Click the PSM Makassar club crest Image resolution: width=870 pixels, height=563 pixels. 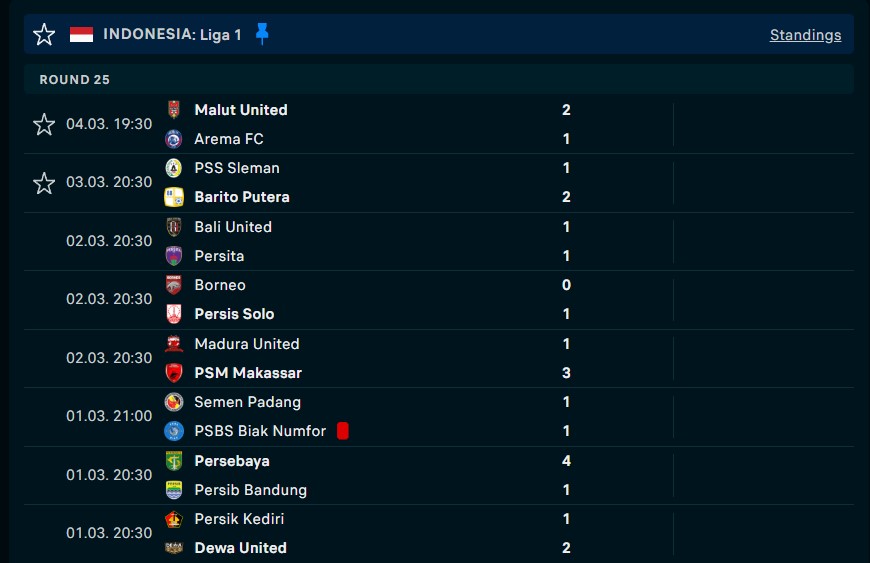click(x=174, y=373)
